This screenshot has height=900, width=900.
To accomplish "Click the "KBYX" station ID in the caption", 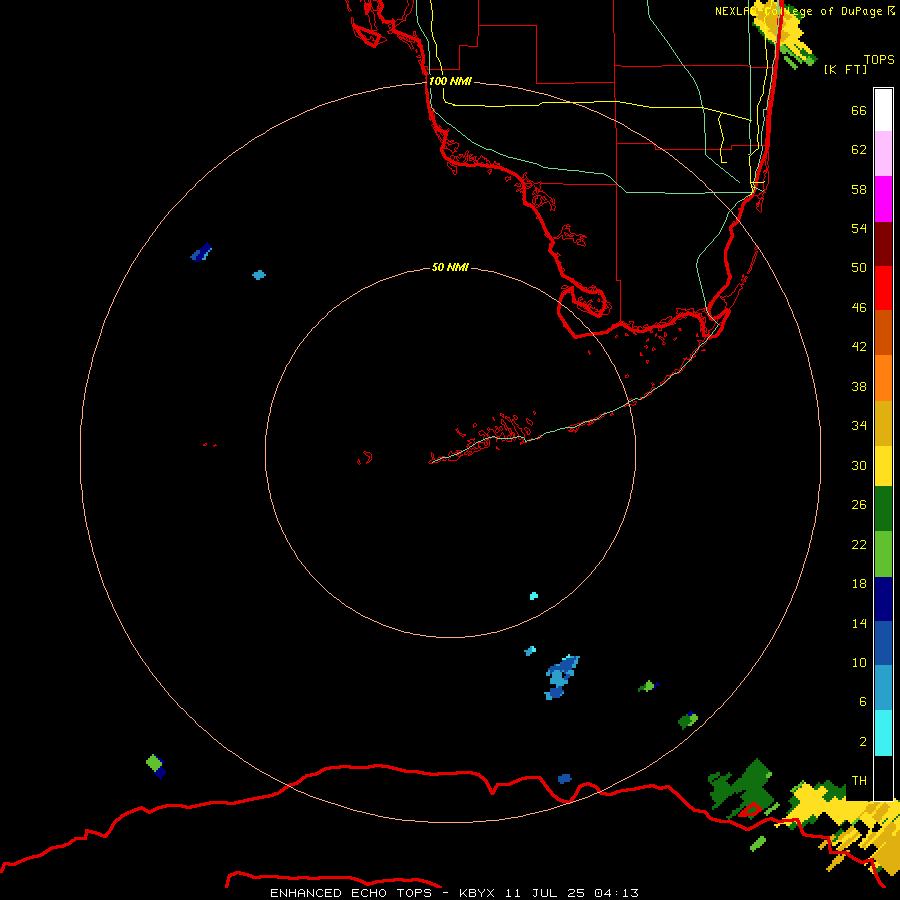I will (476, 893).
